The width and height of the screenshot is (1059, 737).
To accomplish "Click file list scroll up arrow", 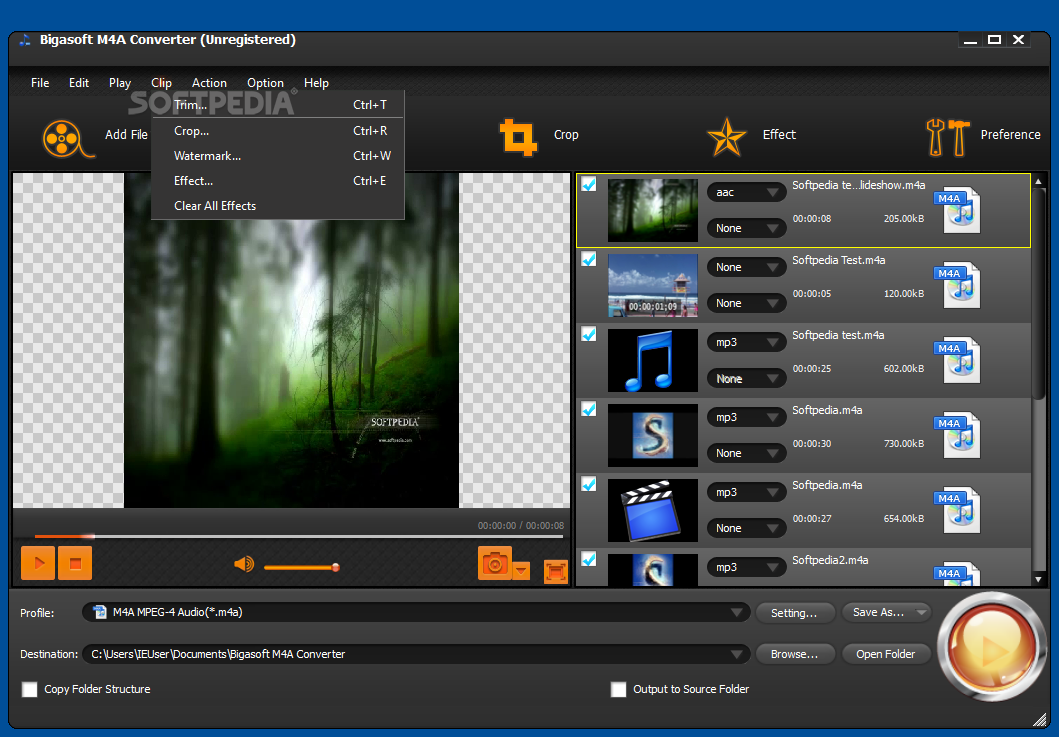I will tap(1039, 181).
